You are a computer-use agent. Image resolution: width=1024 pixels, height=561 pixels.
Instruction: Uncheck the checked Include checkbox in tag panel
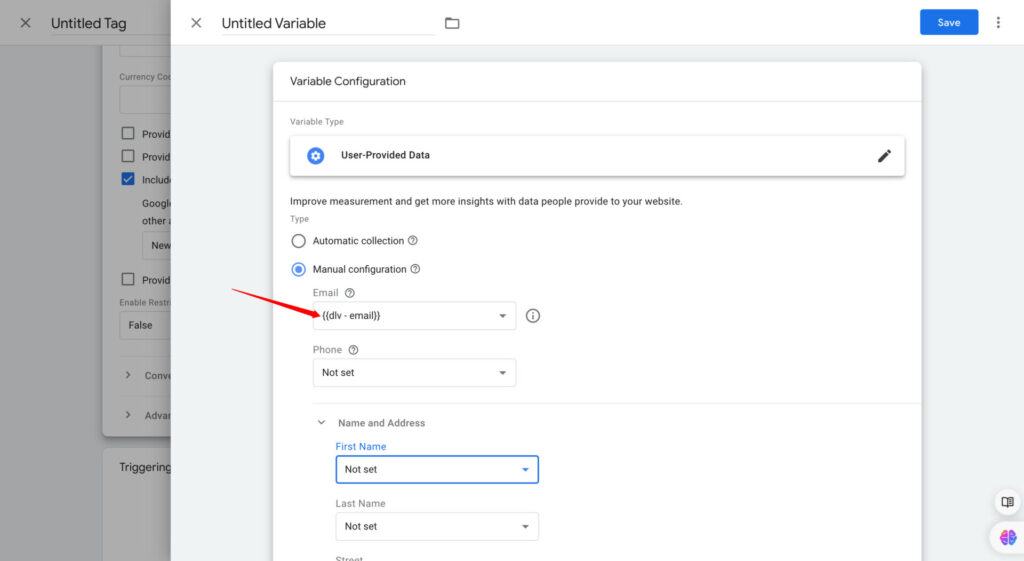pos(128,179)
